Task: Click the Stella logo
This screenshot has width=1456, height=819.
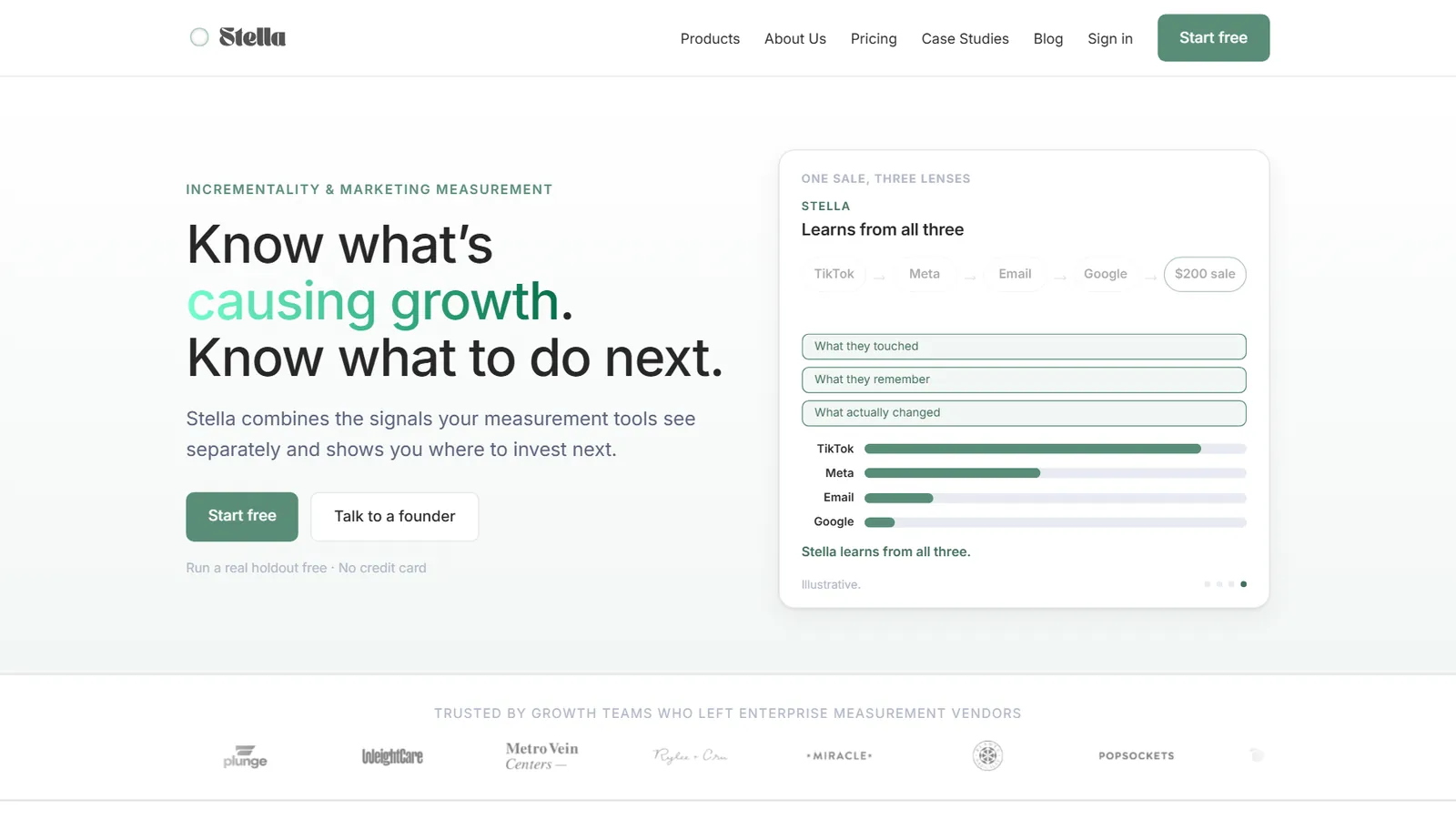Action: (x=238, y=37)
